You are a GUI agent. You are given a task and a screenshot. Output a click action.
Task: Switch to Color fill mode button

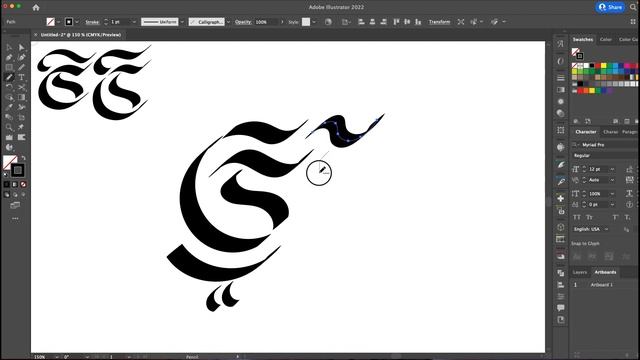[7, 184]
